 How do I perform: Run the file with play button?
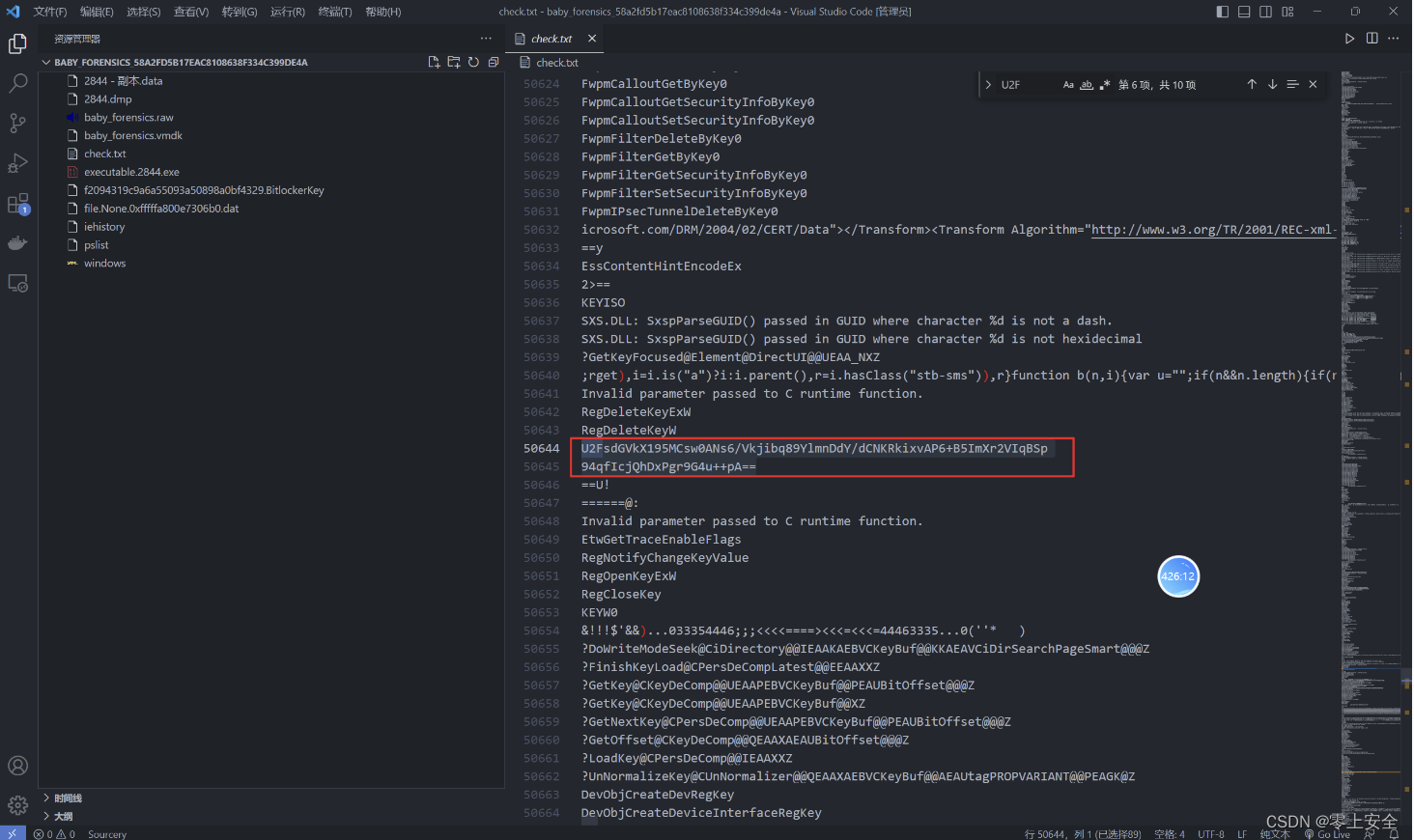point(1349,39)
